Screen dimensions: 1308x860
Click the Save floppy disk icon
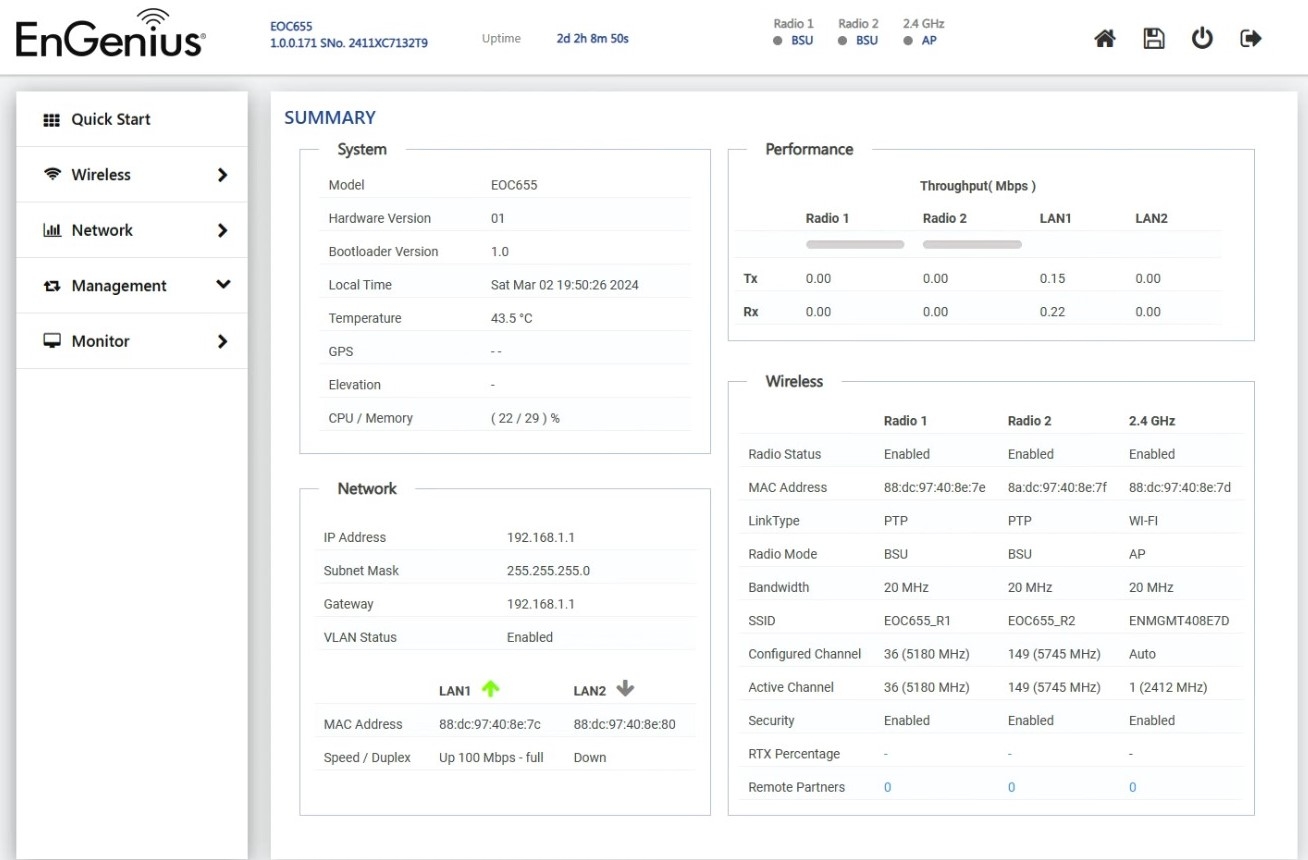click(1154, 39)
